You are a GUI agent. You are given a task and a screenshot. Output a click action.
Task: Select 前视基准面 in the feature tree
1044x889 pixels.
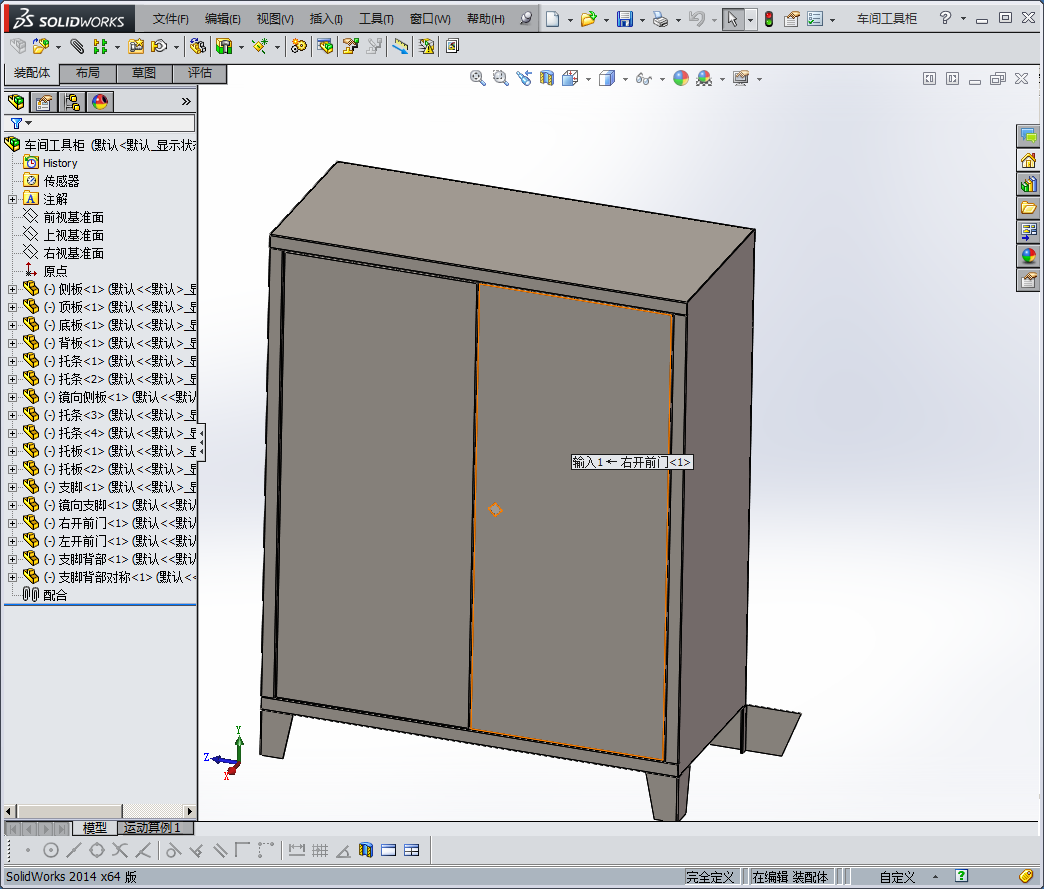73,217
